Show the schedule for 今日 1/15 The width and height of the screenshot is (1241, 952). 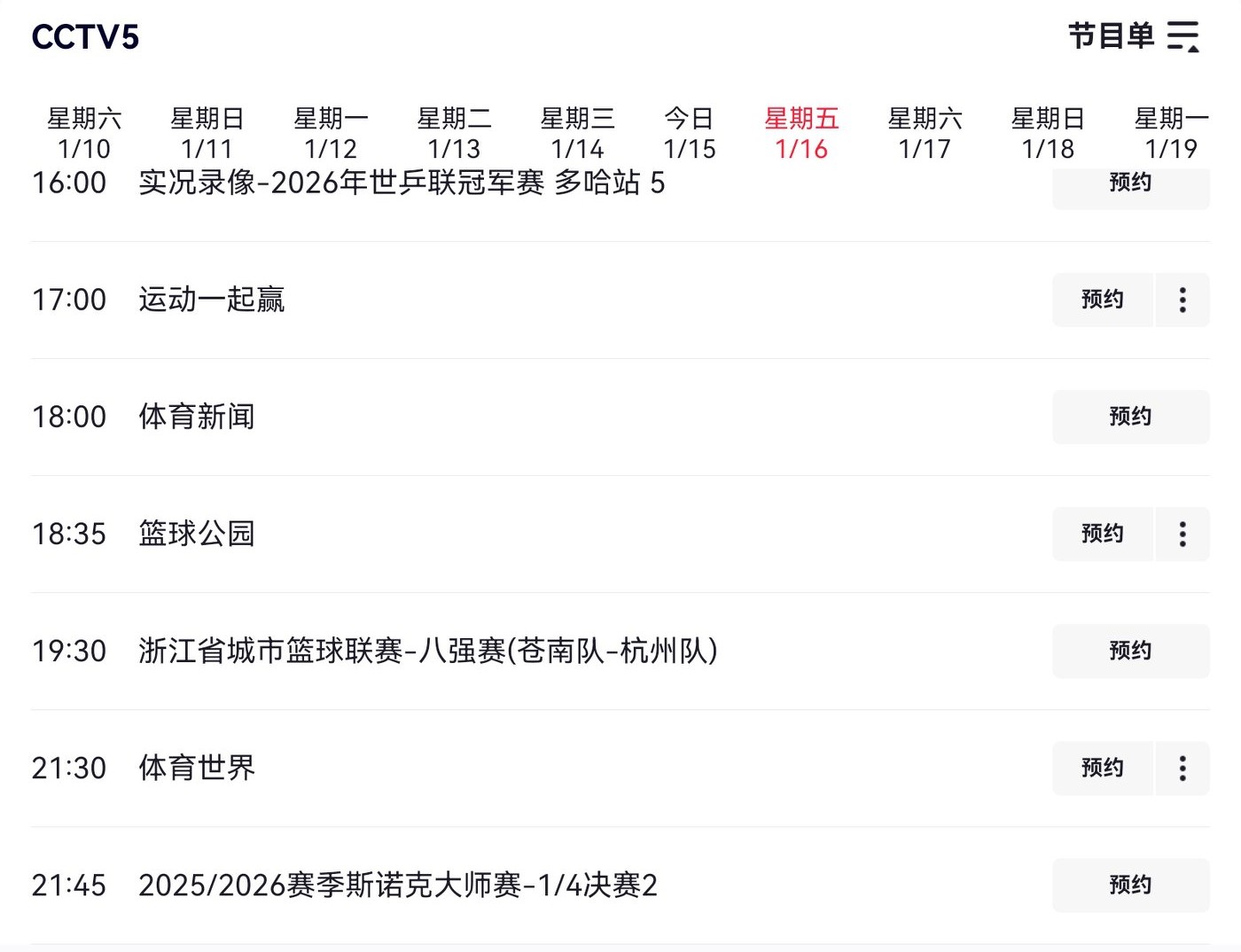point(690,133)
